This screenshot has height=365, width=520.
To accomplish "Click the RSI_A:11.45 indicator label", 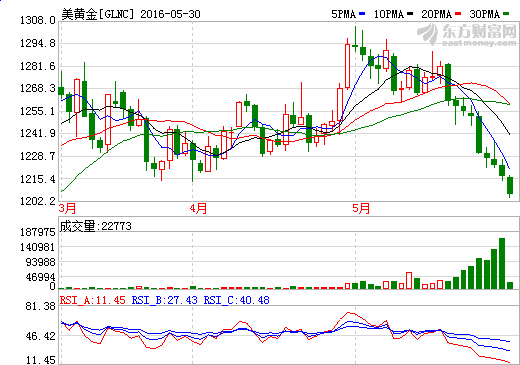I will pos(93,300).
